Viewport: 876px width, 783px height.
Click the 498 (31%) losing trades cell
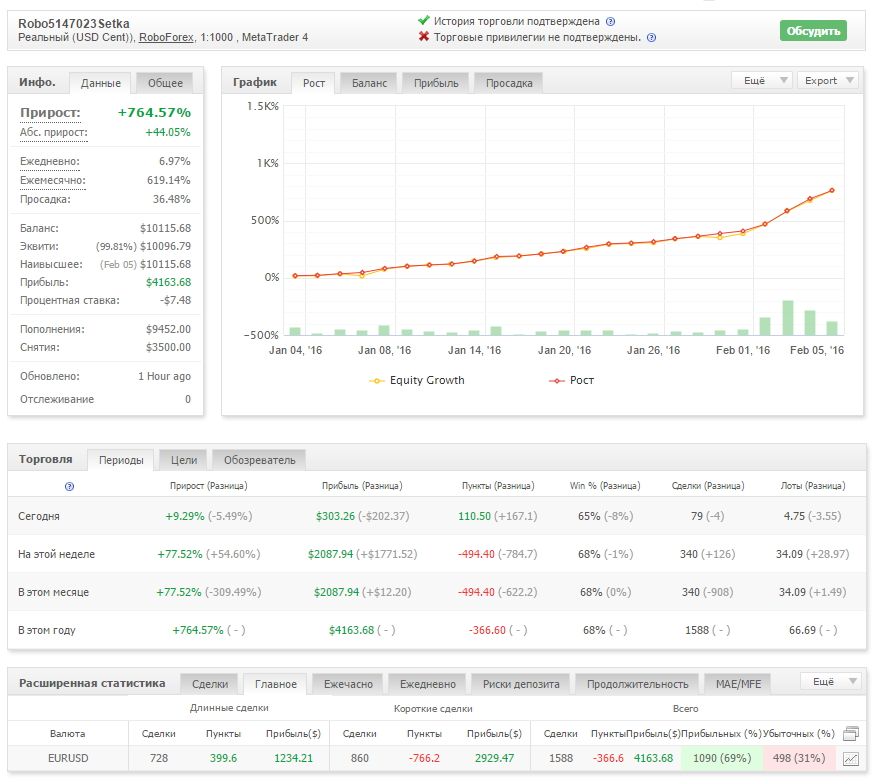coord(799,758)
